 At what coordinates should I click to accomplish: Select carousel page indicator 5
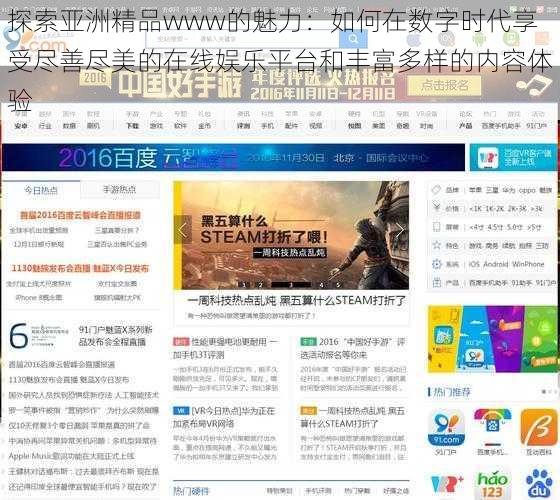pyautogui.click(x=338, y=285)
